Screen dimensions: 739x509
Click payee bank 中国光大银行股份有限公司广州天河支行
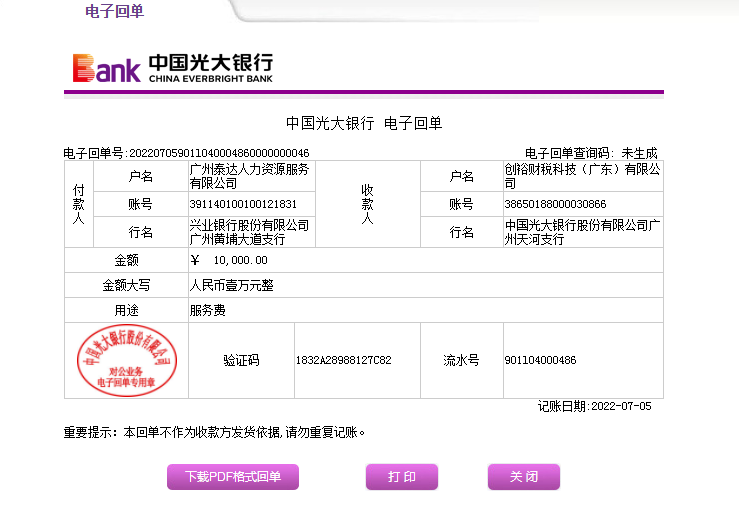pos(582,232)
